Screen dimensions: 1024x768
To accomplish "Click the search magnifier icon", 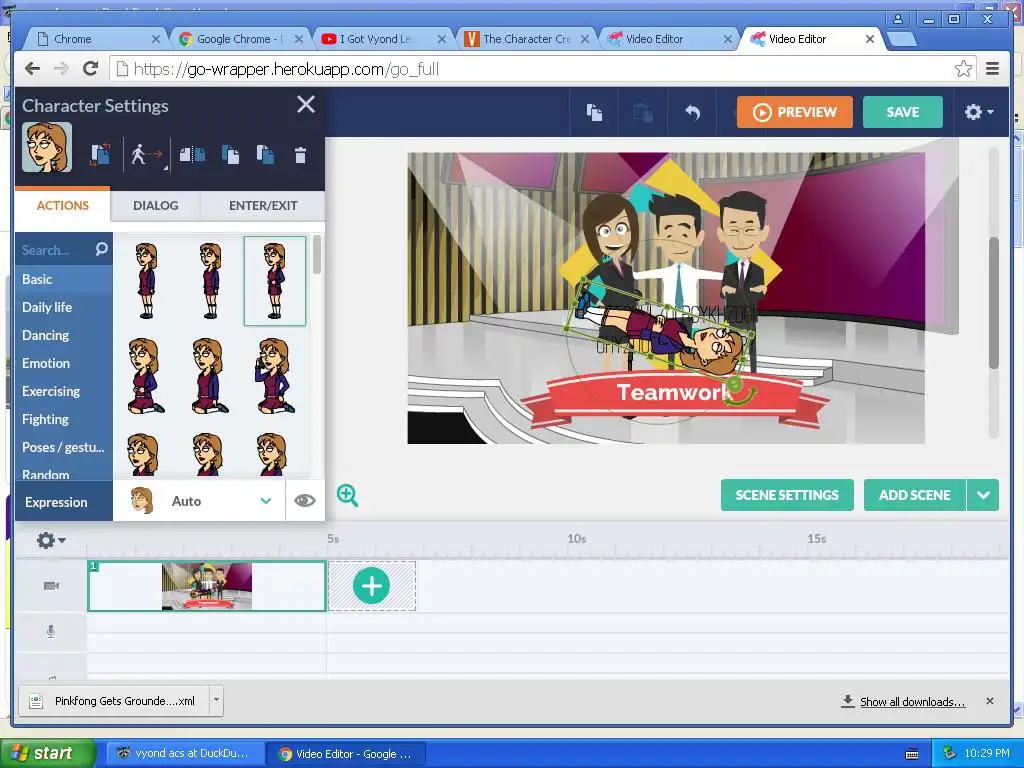I will [101, 249].
